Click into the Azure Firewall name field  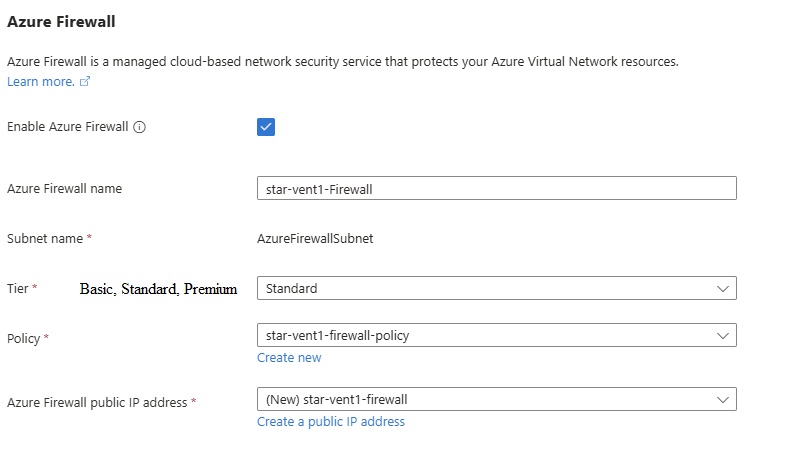tap(496, 188)
